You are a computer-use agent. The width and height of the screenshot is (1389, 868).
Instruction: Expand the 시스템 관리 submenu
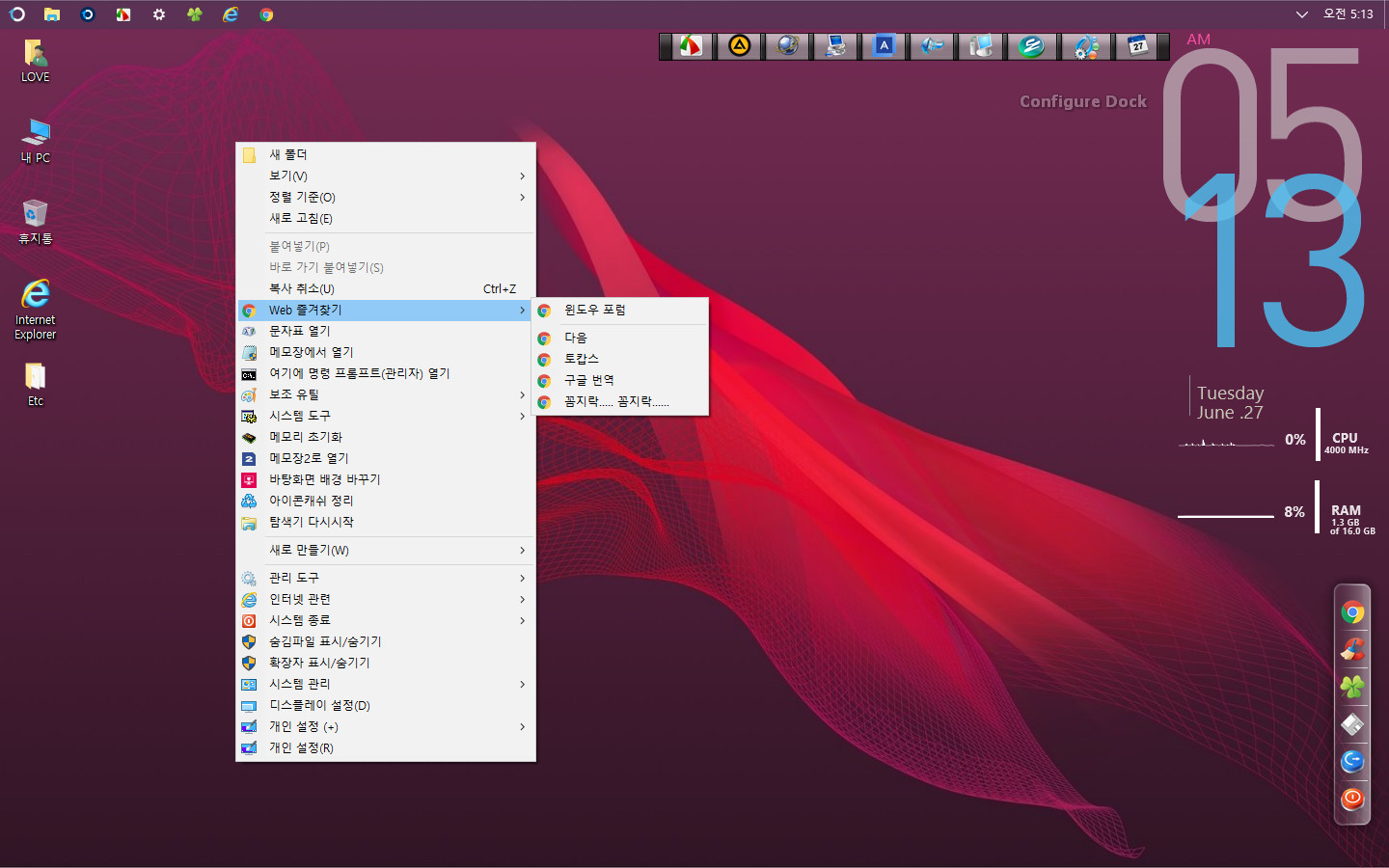[x=386, y=684]
